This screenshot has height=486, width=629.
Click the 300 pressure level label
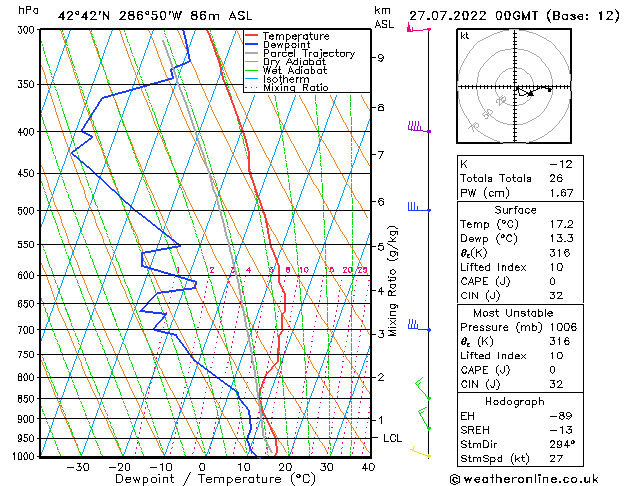(x=27, y=30)
